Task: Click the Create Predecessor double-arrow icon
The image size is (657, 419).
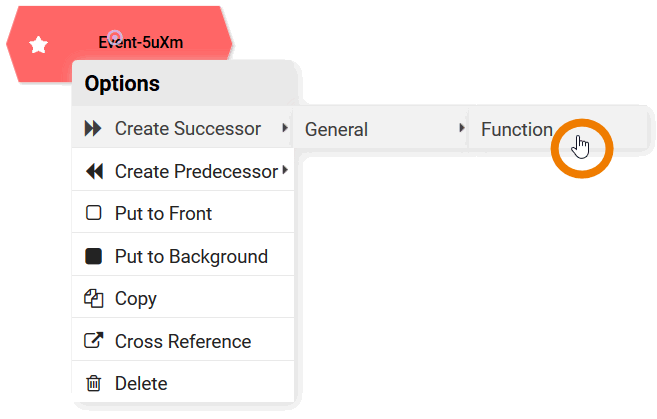Action: (94, 172)
